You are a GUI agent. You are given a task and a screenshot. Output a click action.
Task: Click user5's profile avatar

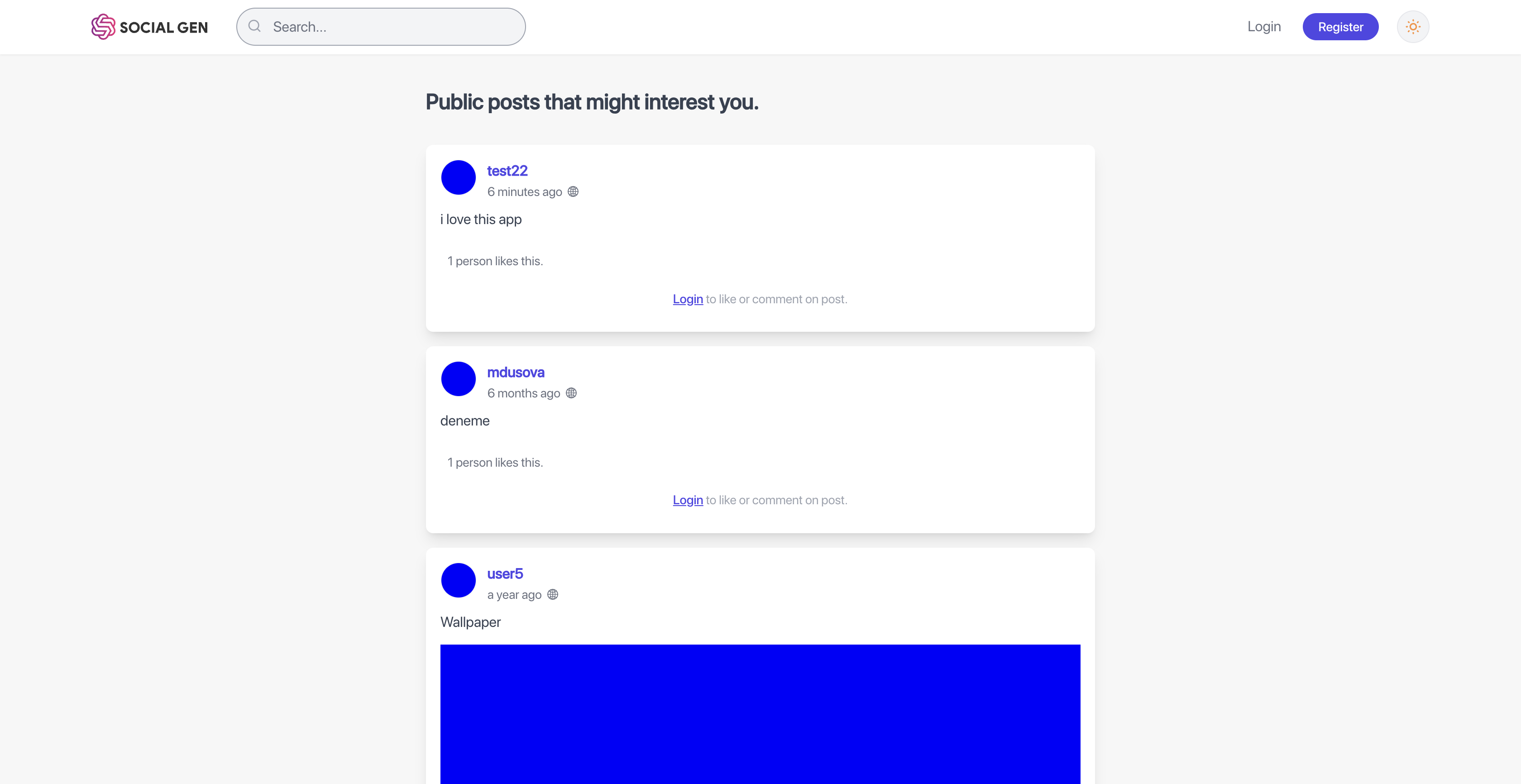click(458, 580)
